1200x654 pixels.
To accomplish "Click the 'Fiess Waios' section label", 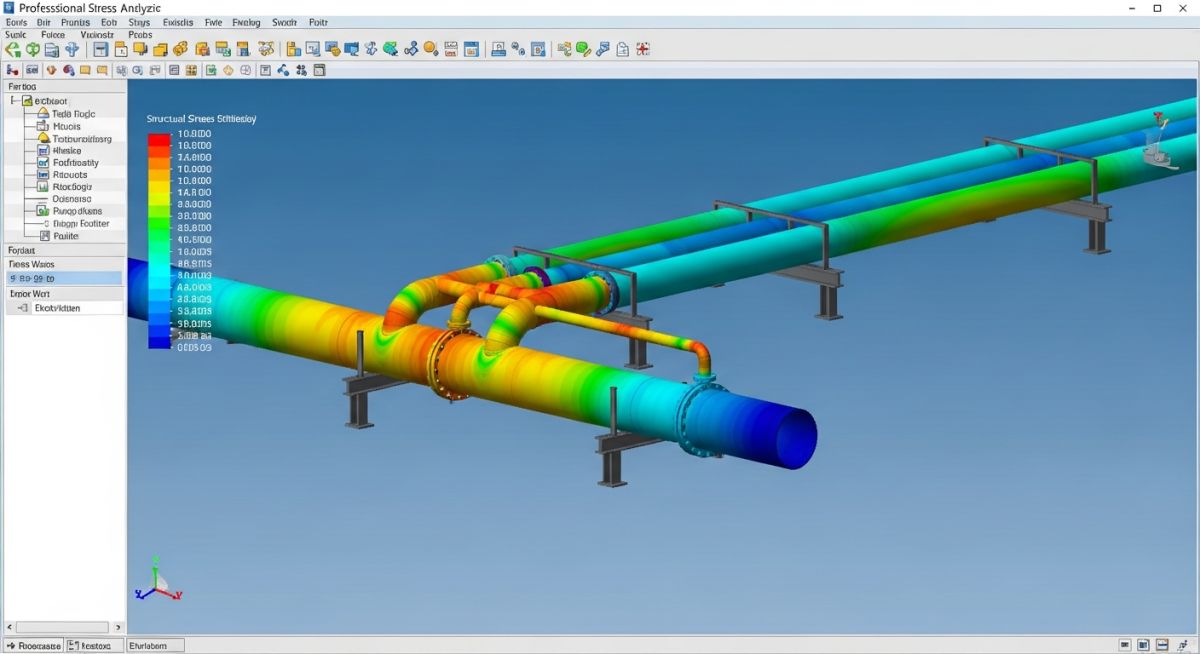I will coord(33,264).
